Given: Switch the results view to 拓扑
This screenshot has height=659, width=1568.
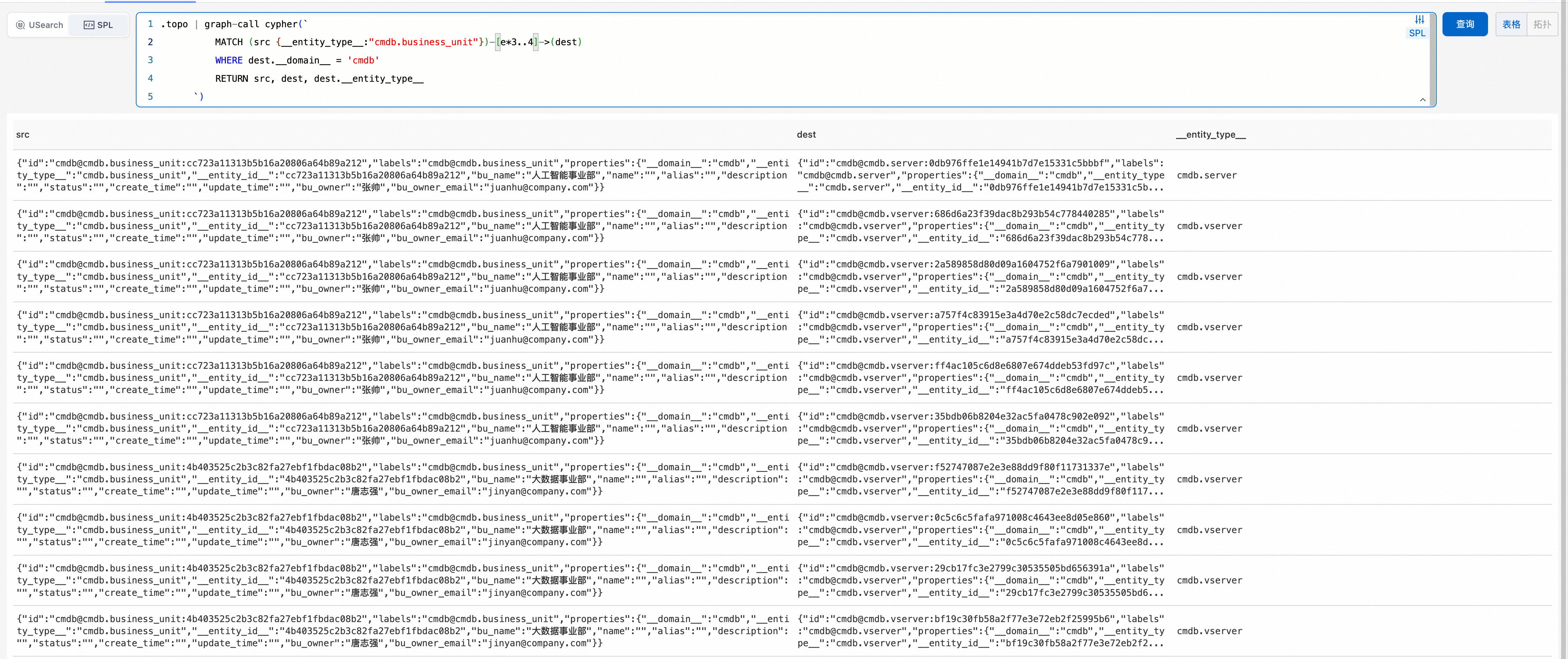Looking at the screenshot, I should point(1542,24).
